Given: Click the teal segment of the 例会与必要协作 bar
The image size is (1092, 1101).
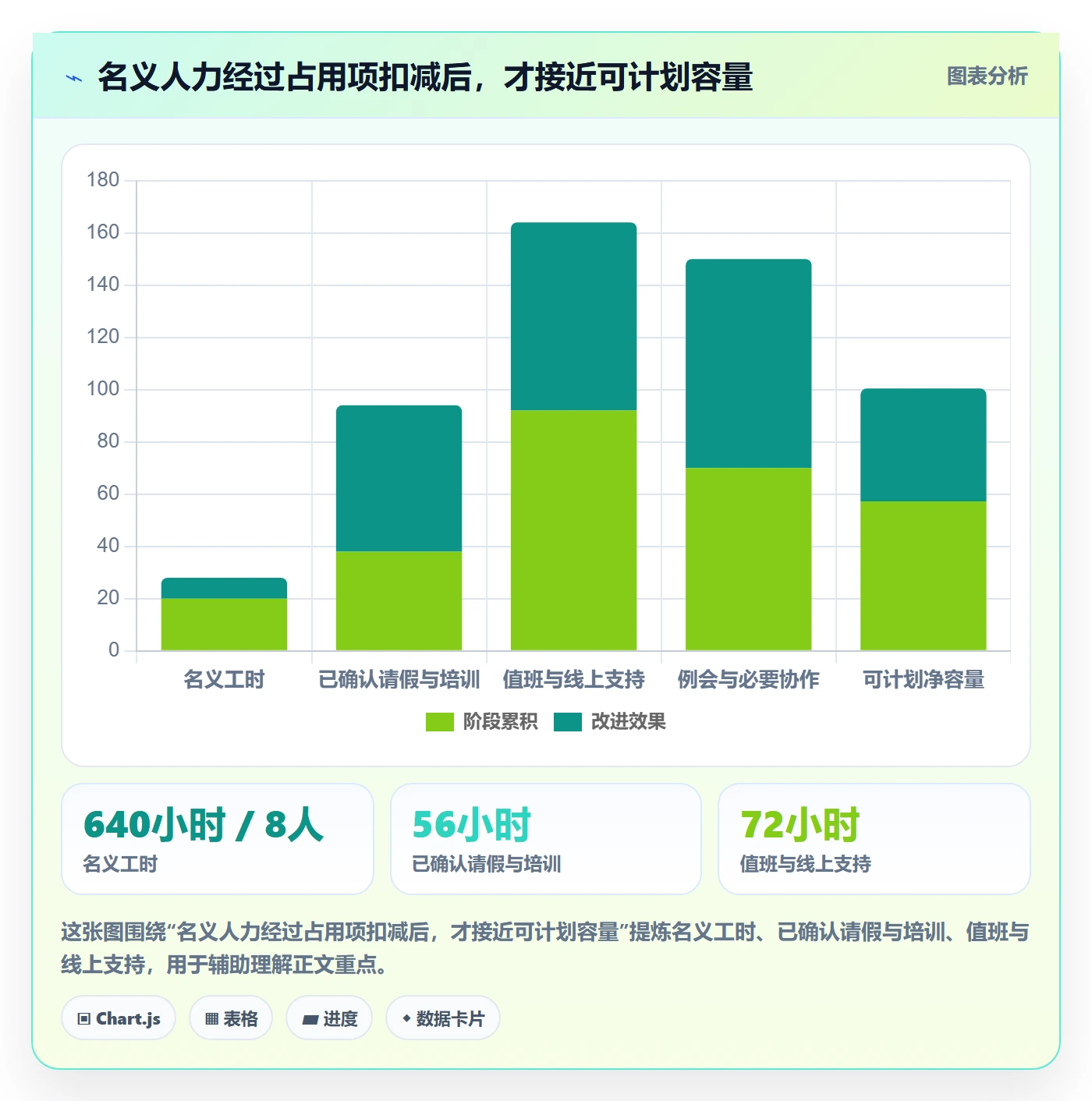Looking at the screenshot, I should [x=748, y=363].
